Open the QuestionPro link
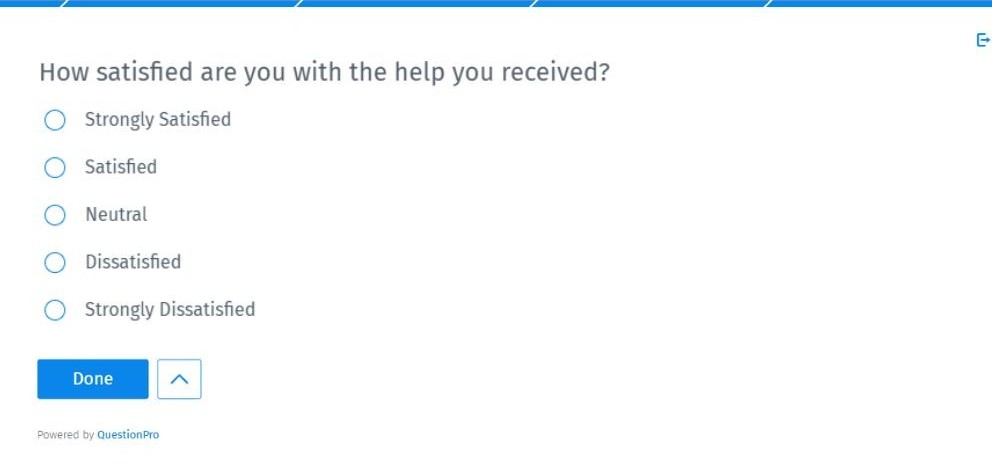This screenshot has width=992, height=471. coord(128,435)
